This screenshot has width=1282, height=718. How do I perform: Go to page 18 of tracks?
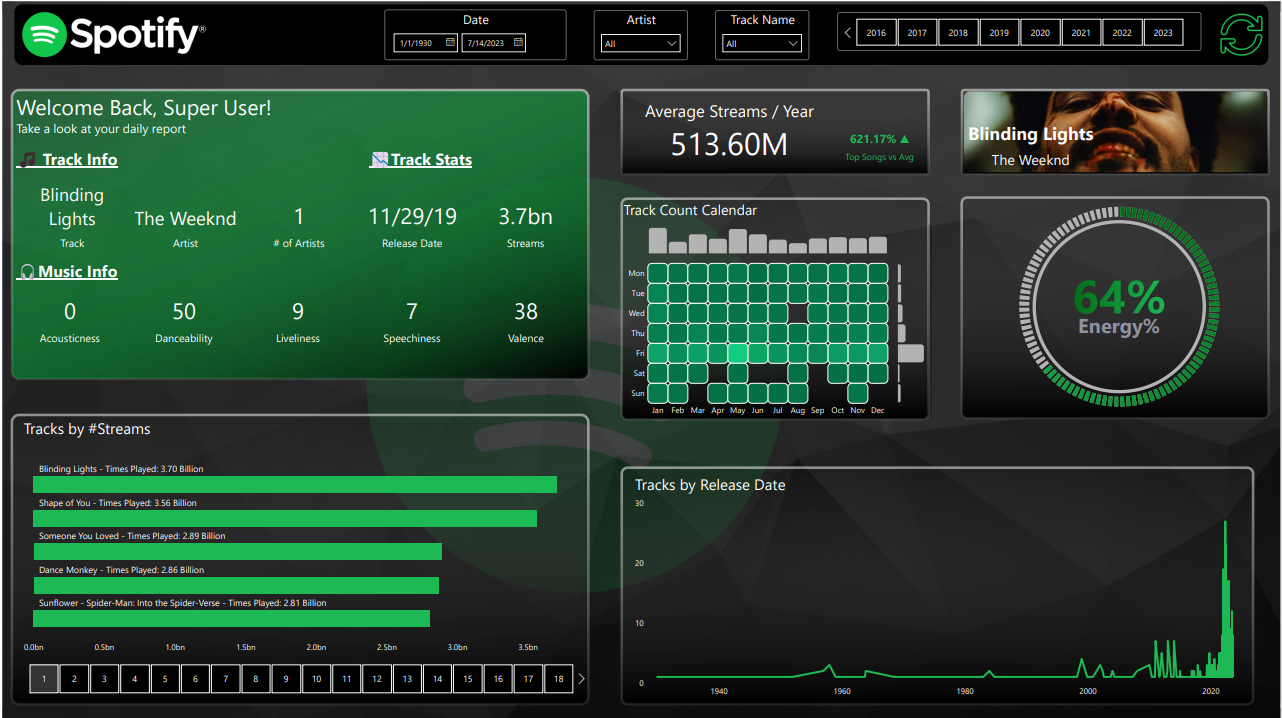click(559, 679)
